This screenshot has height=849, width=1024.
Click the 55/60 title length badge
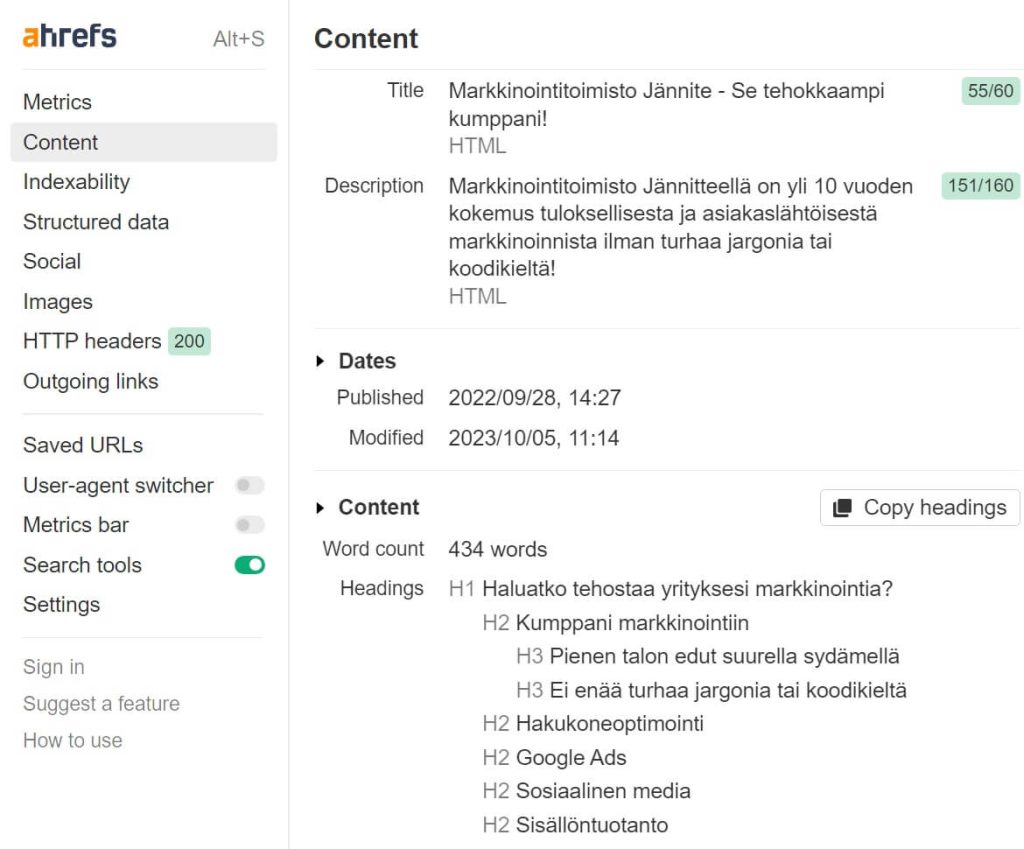pos(990,92)
